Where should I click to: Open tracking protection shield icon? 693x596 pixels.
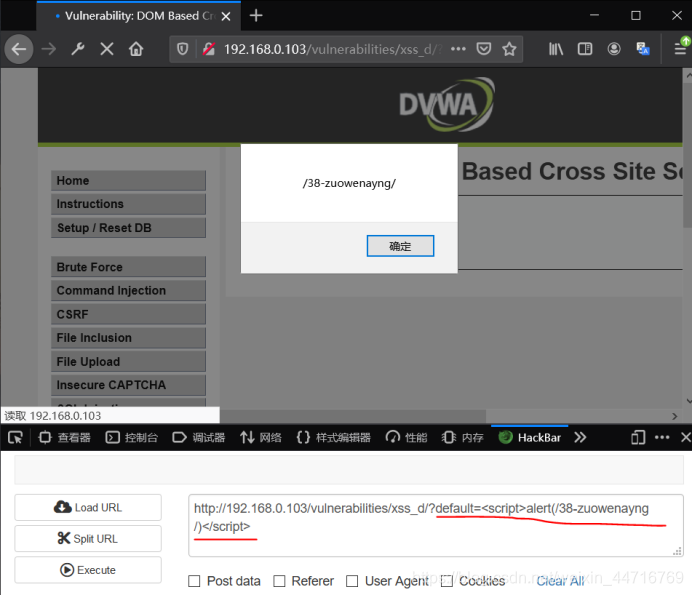point(183,49)
